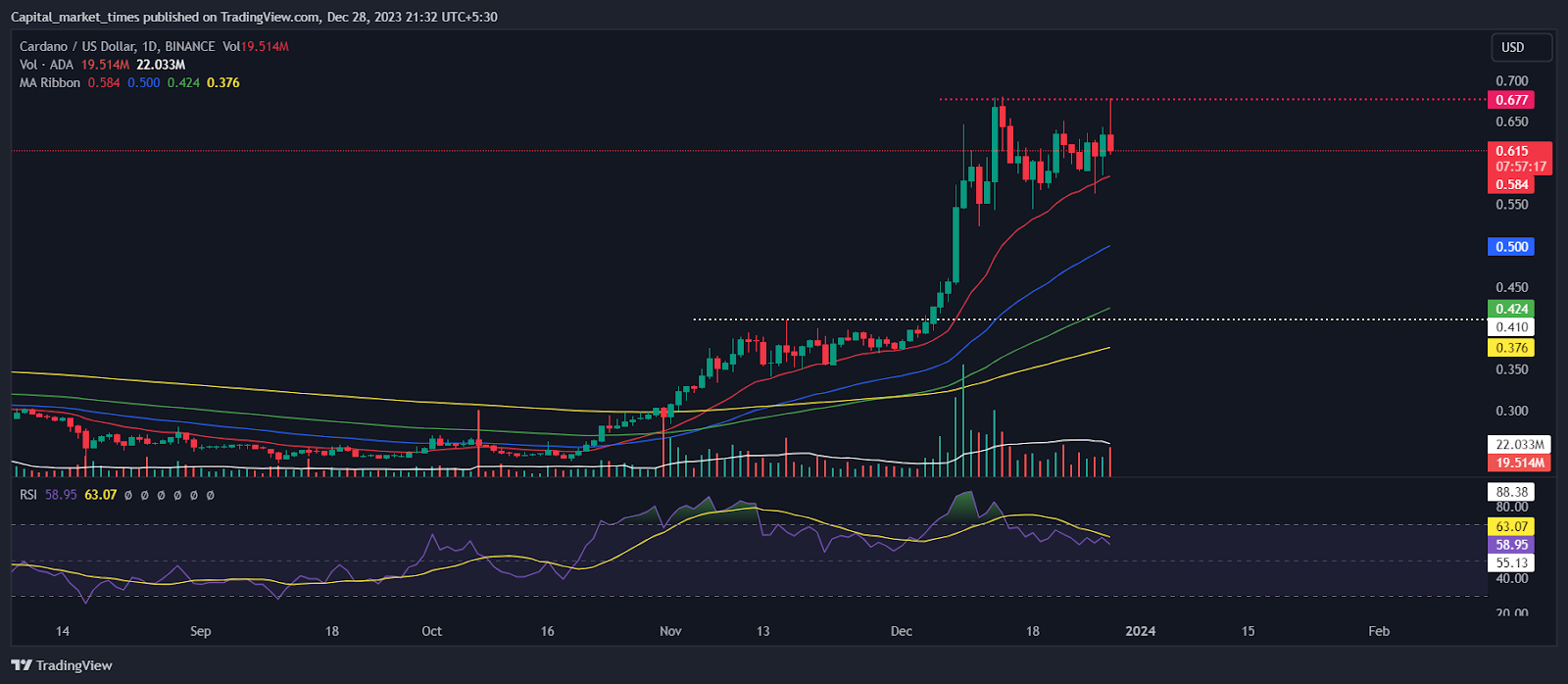
Task: Click the 0.300 price scale value
Action: [x=1511, y=411]
